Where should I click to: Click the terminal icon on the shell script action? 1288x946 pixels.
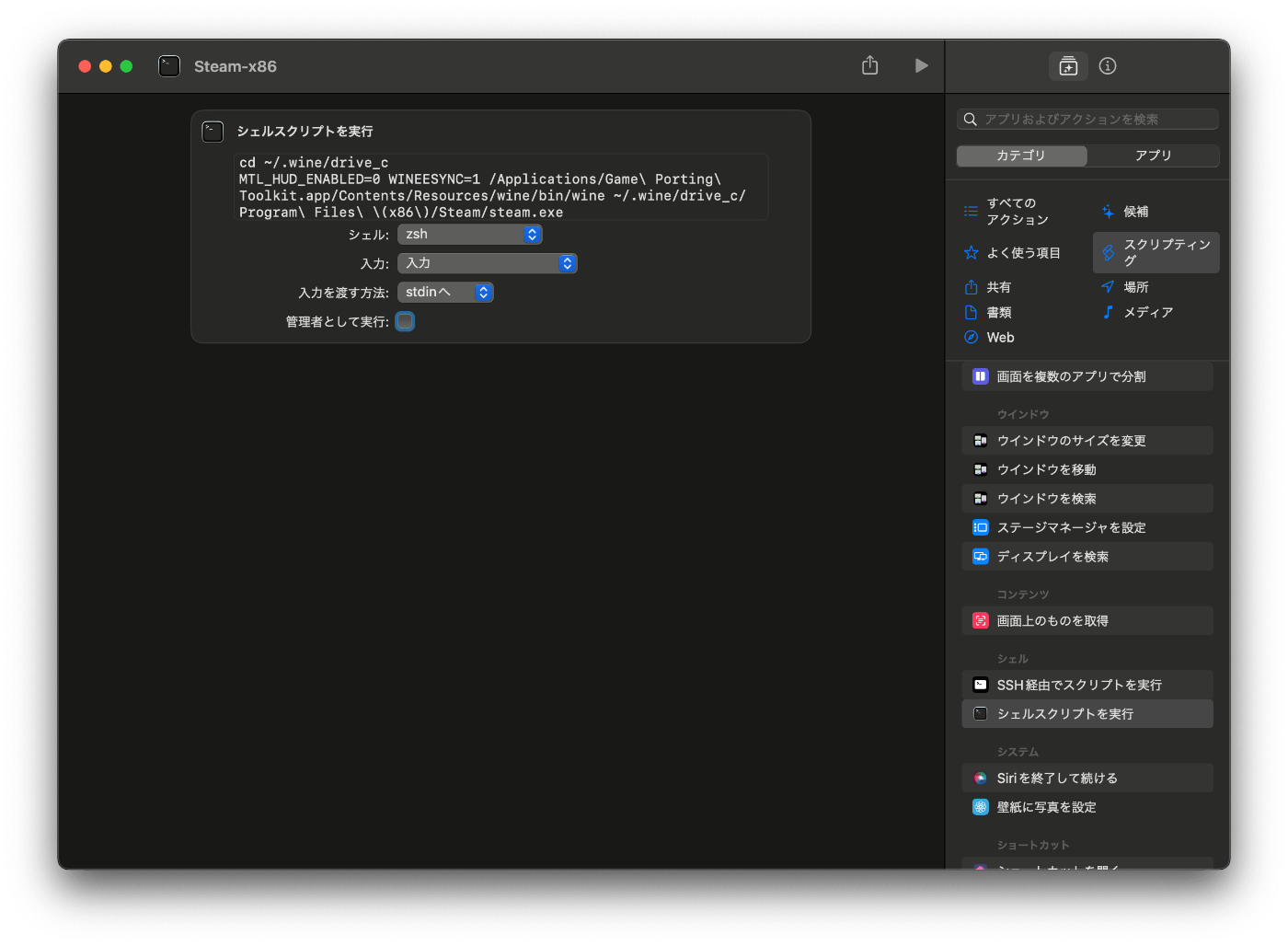coord(213,132)
